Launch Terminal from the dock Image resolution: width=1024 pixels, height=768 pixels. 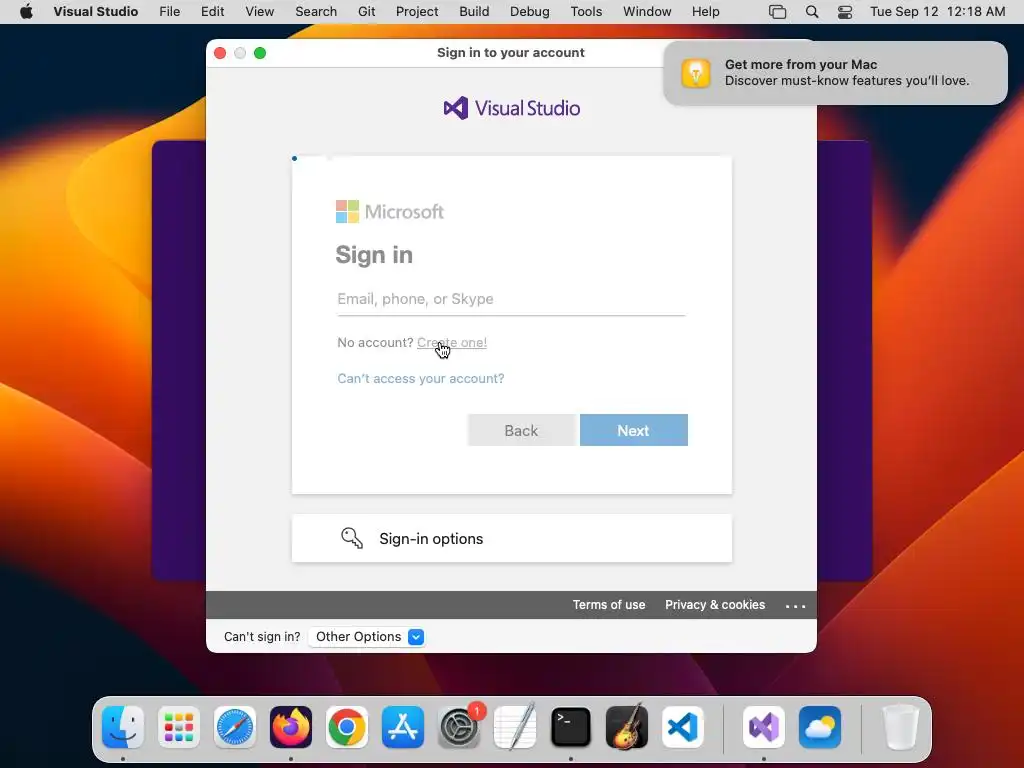coord(571,727)
